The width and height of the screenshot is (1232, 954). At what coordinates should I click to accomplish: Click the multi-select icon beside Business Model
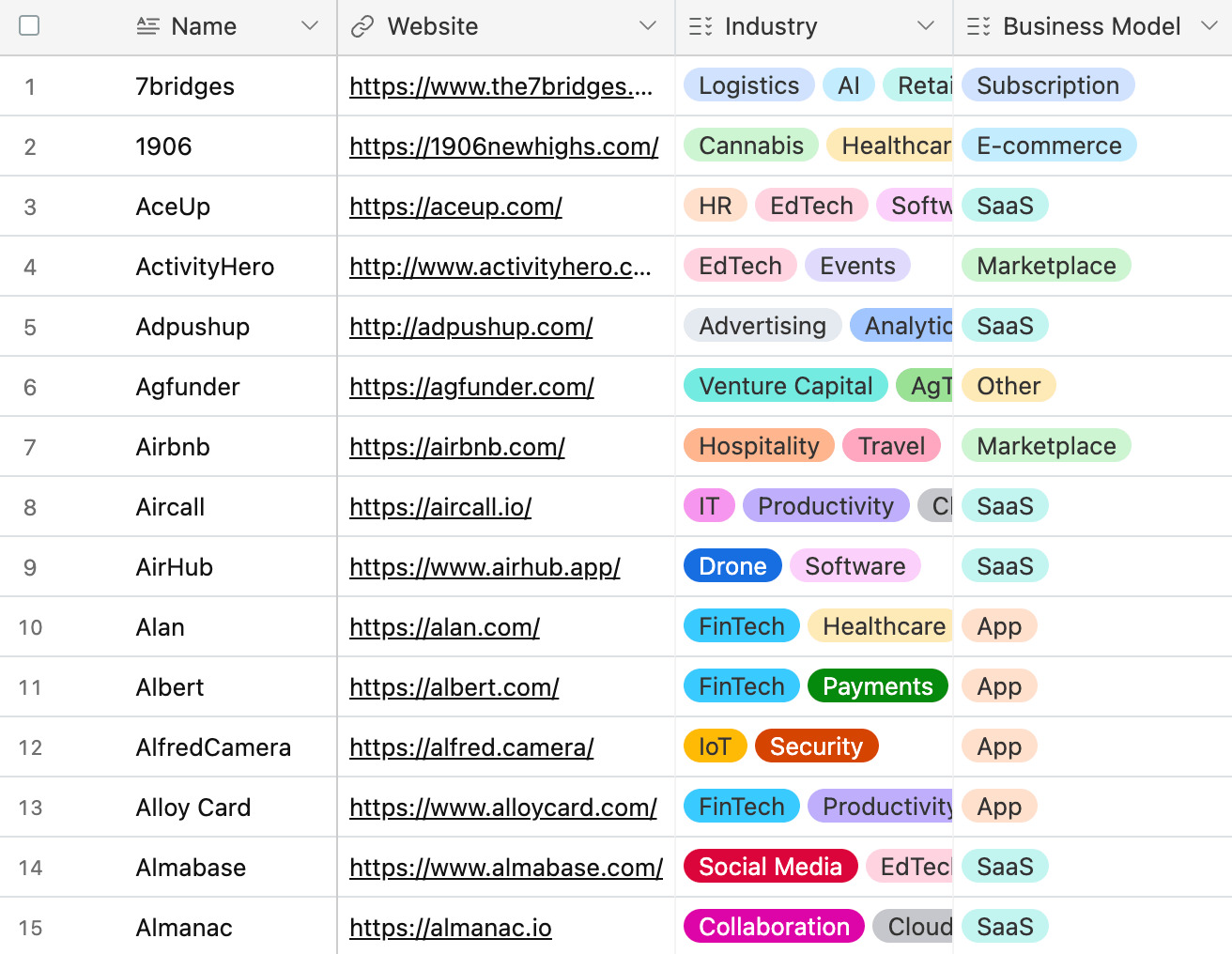978,26
